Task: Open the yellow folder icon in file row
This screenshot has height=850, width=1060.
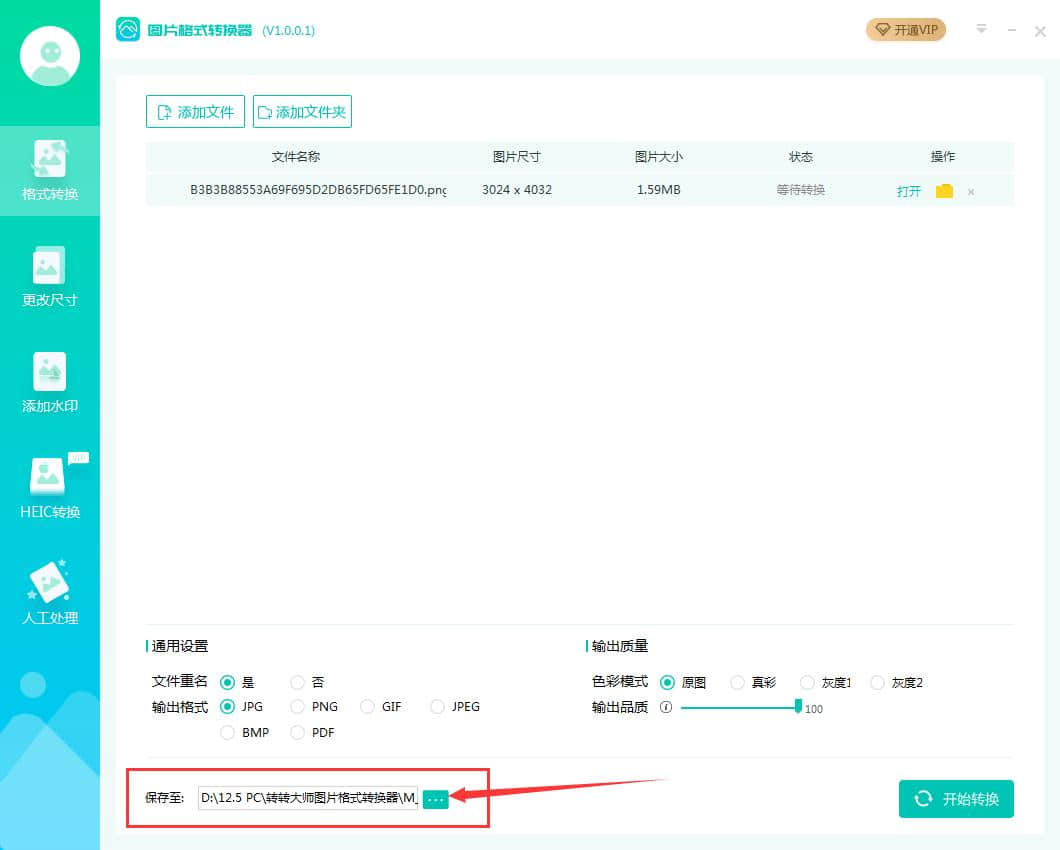Action: point(944,191)
